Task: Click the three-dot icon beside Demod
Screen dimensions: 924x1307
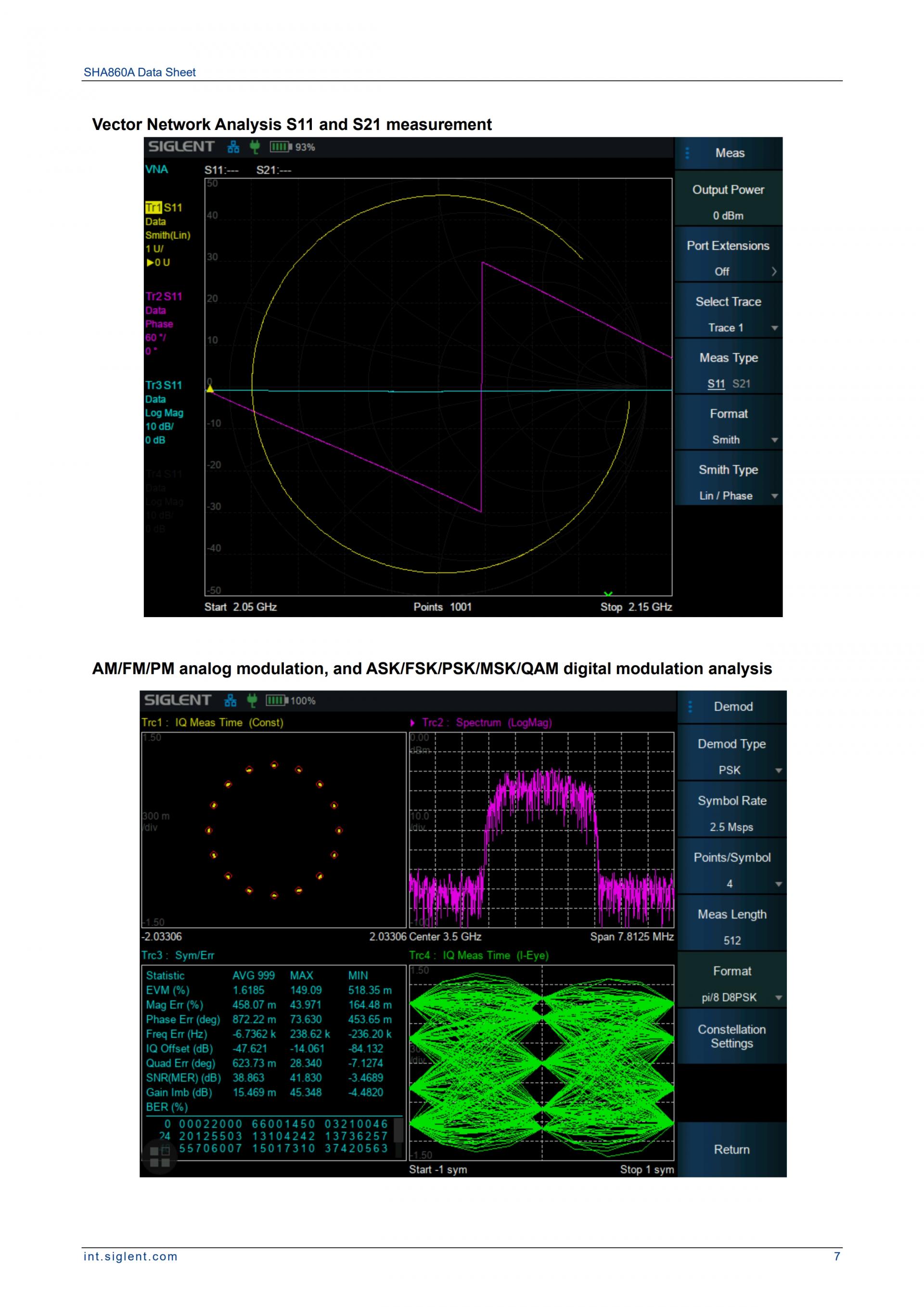Action: 690,707
